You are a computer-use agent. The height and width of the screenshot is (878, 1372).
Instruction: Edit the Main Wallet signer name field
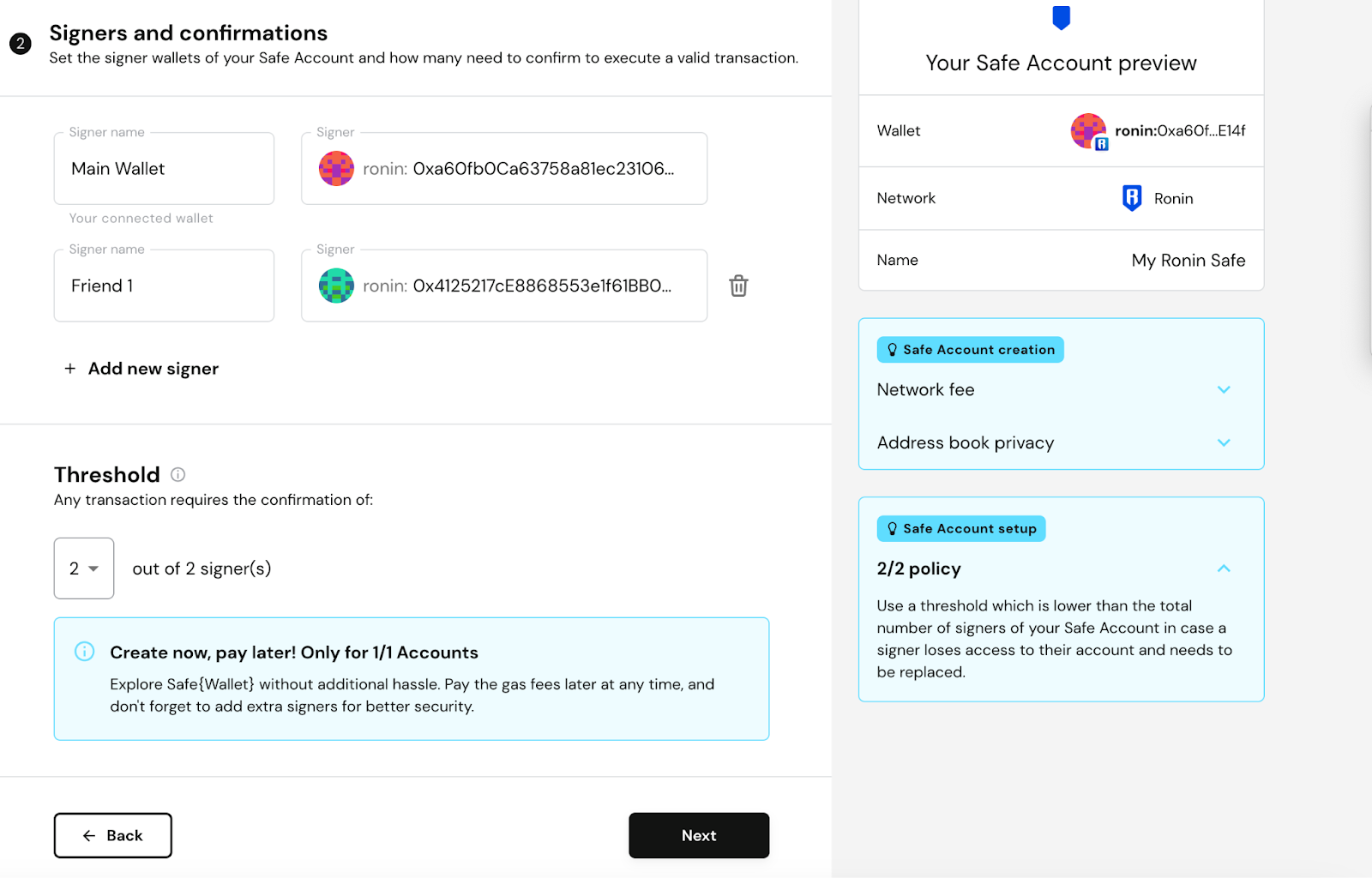164,169
